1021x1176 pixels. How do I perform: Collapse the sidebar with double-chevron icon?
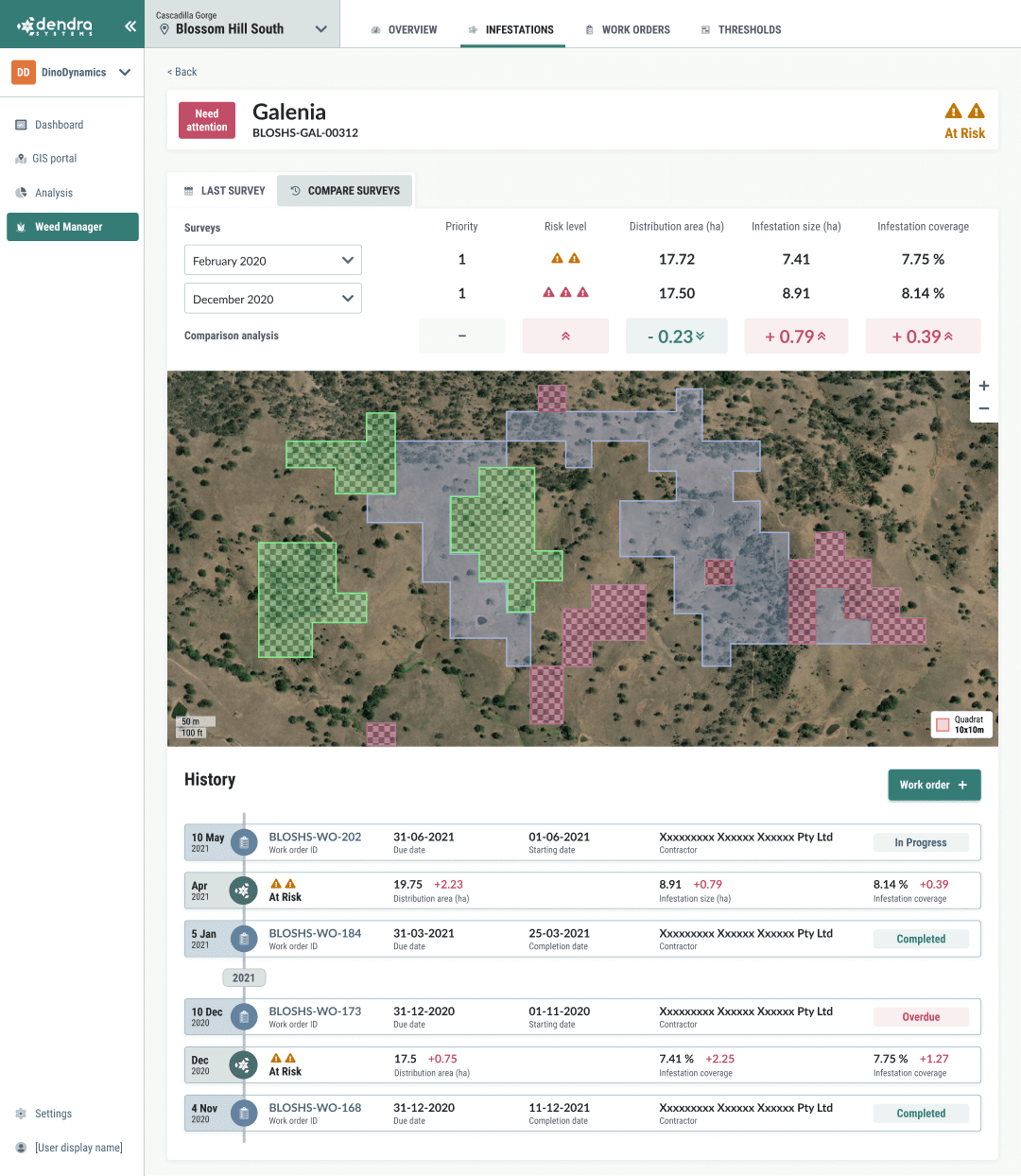(x=130, y=26)
